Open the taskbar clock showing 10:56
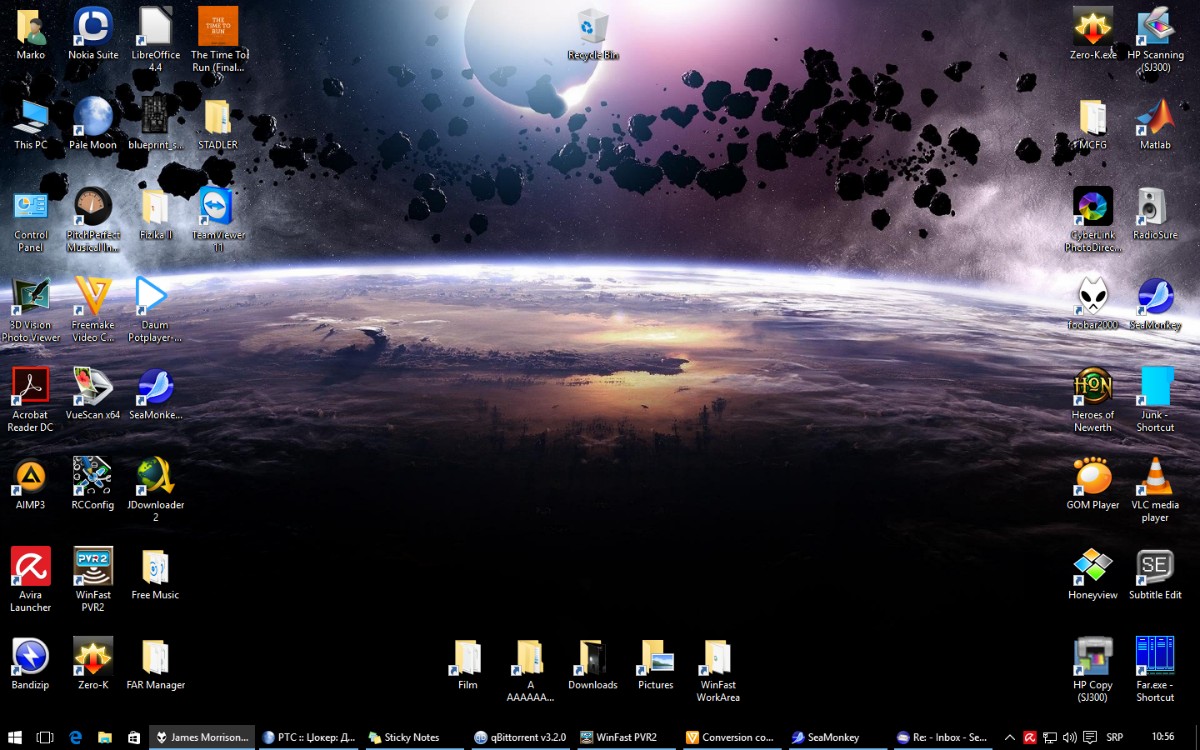1200x750 pixels. [1163, 737]
